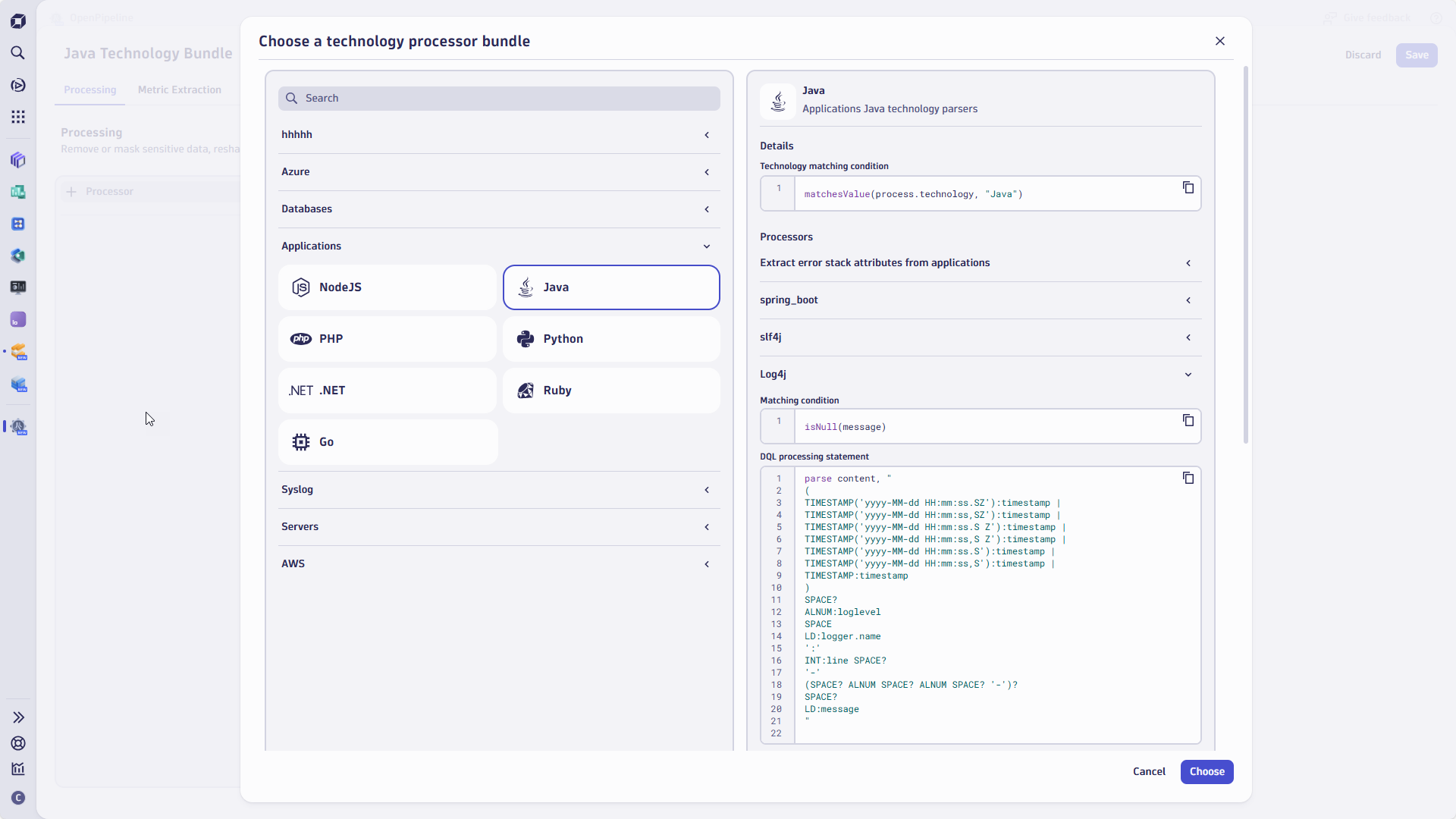
Task: Select the NodeJS technology card
Action: pyautogui.click(x=387, y=287)
